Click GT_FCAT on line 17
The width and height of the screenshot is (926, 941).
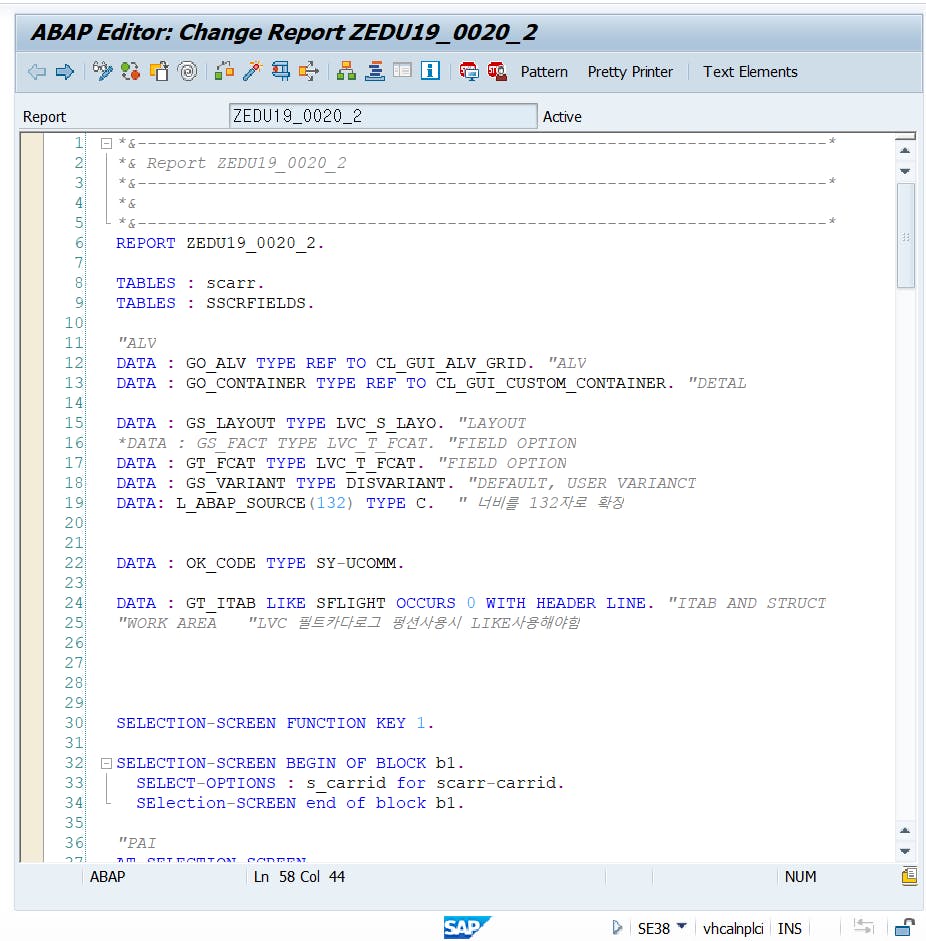coord(220,463)
